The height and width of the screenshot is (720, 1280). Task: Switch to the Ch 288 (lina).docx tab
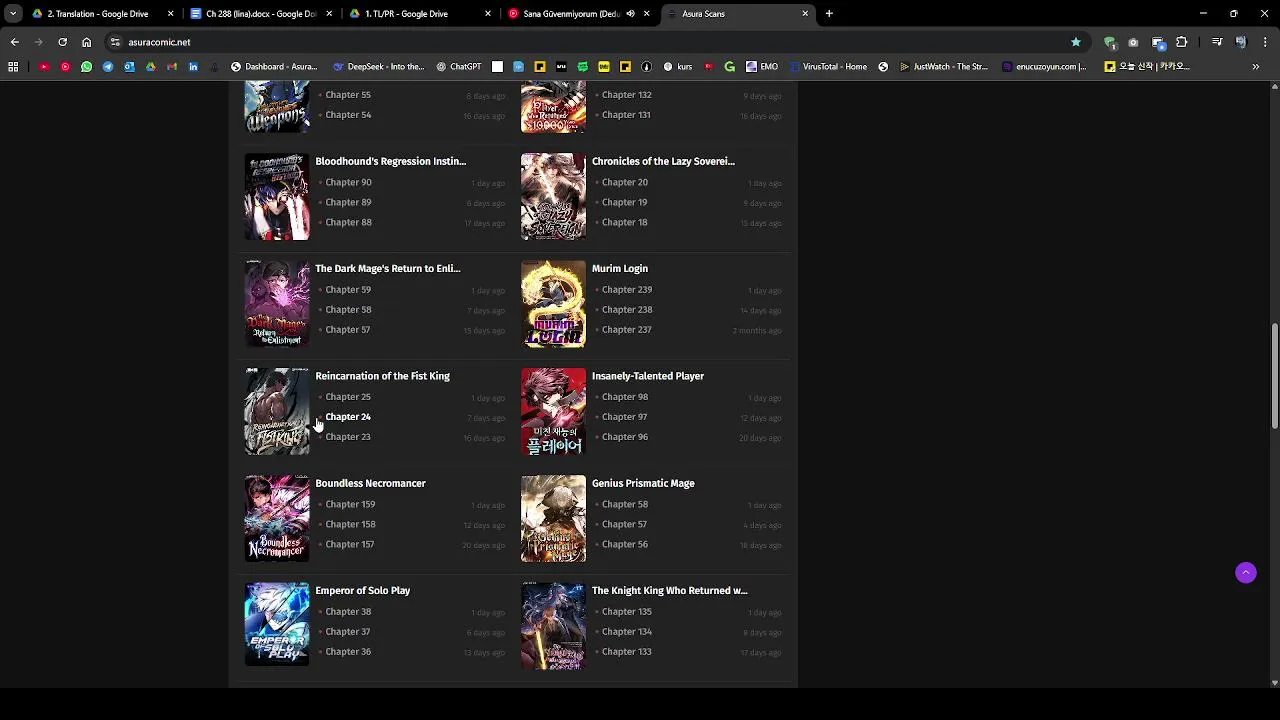262,14
